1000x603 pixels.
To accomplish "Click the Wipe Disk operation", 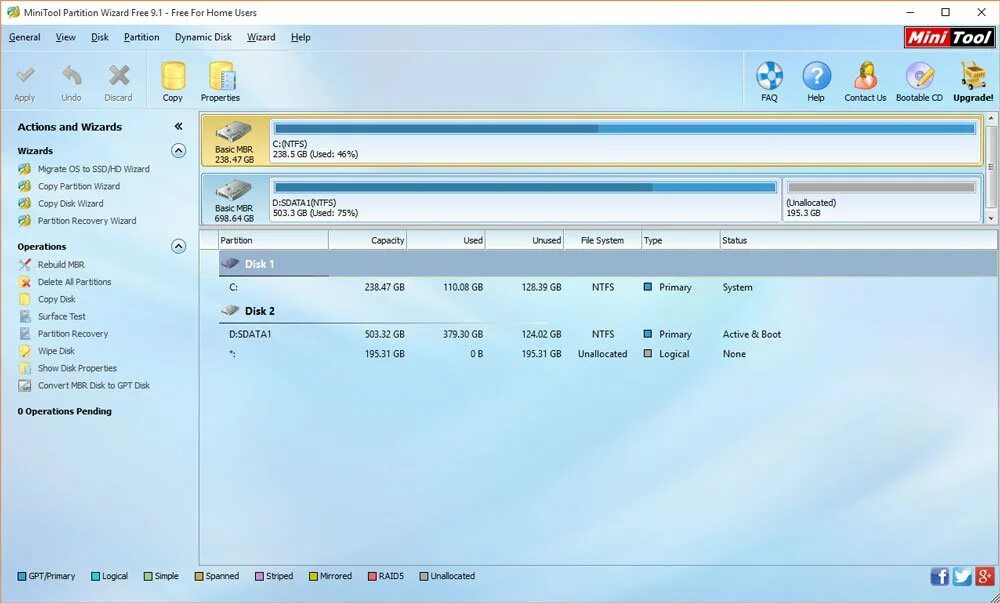I will pos(56,351).
